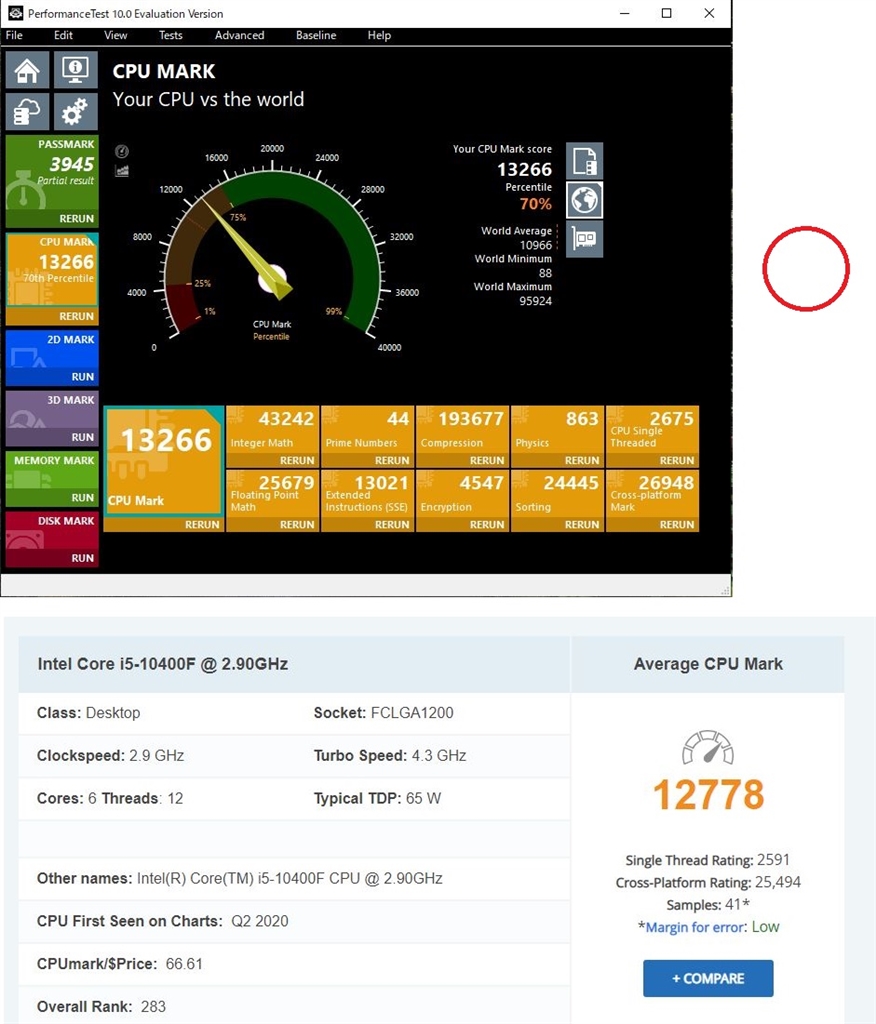The height and width of the screenshot is (1024, 876).
Task: Click the 'Typical TDP: 65 W' text
Action: coord(378,799)
